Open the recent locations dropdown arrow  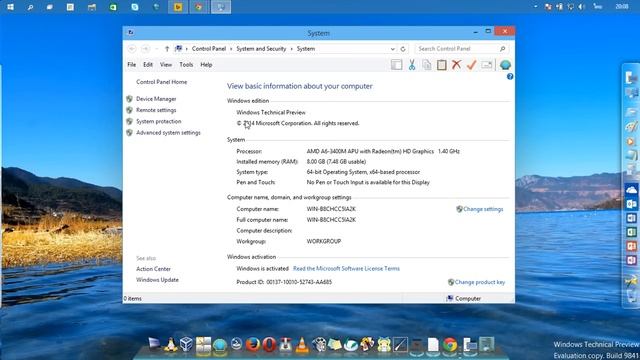(x=156, y=49)
